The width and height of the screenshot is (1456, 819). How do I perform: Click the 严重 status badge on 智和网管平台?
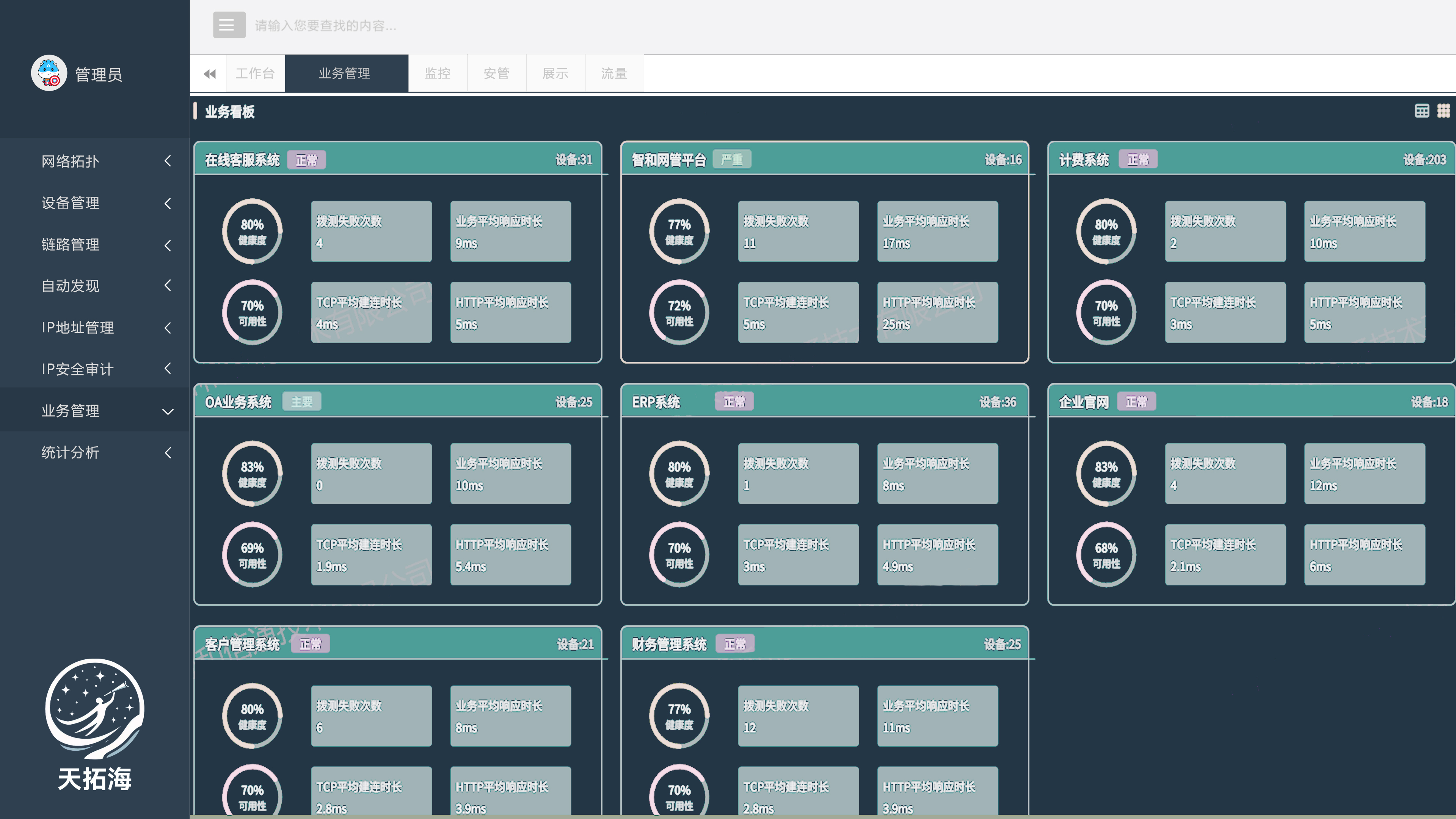[731, 160]
